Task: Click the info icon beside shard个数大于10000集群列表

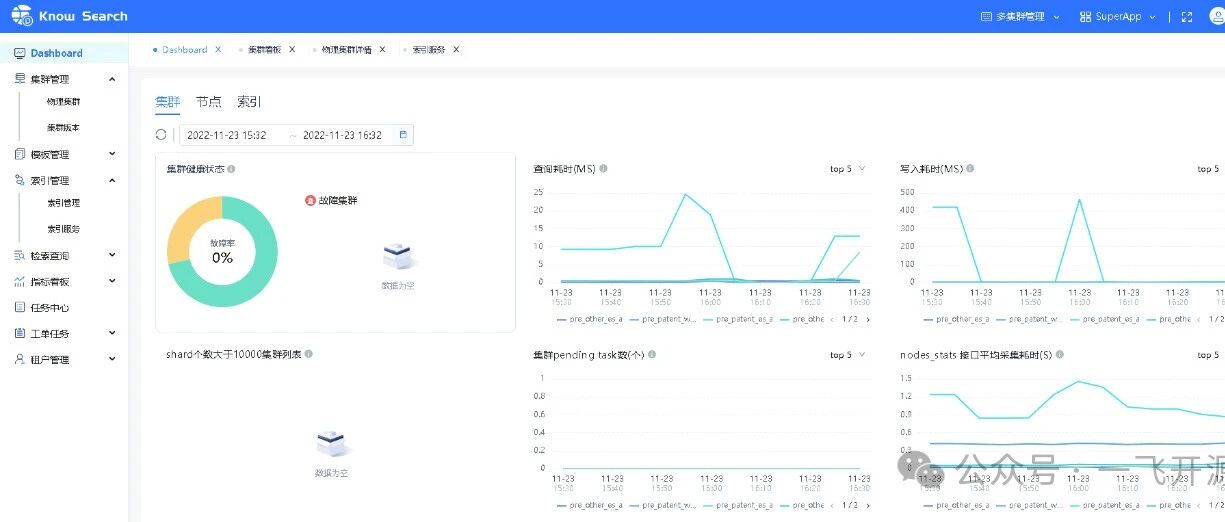Action: tap(308, 354)
